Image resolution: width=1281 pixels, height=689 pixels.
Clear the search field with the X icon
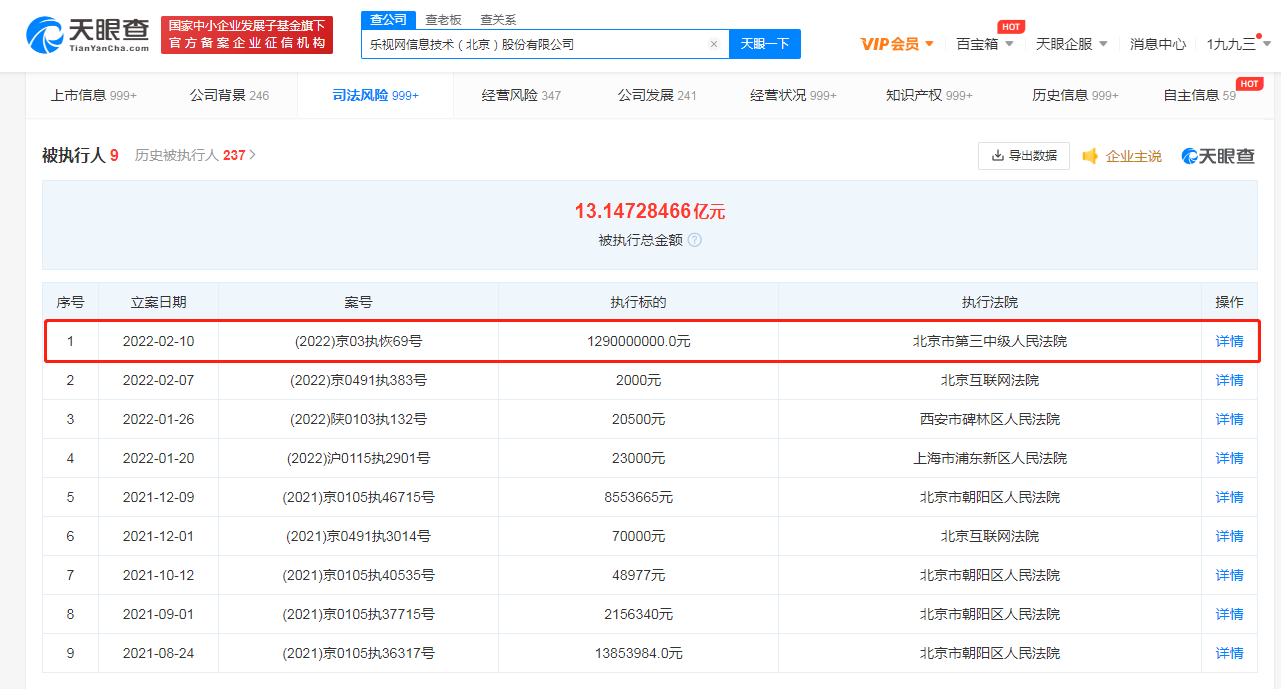coord(713,44)
